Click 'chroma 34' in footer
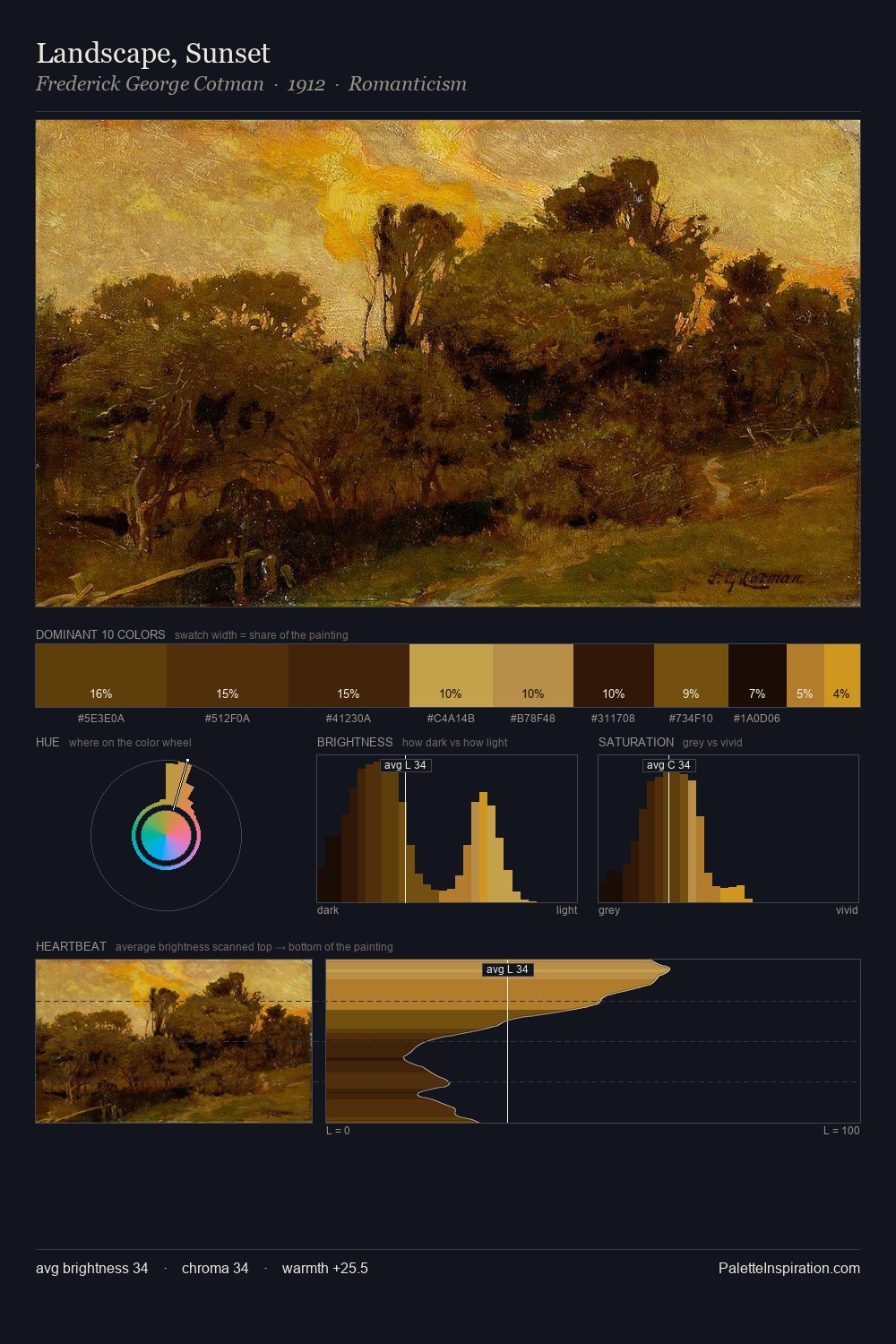 [x=215, y=1268]
